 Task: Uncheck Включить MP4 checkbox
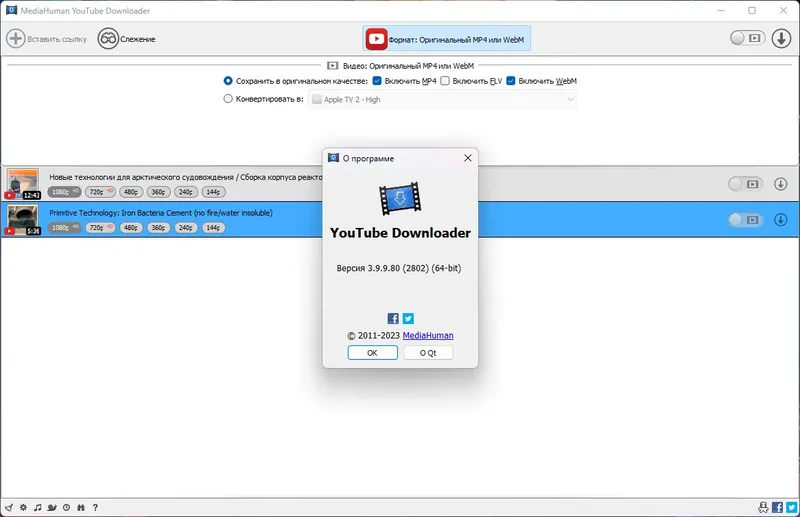coord(377,81)
